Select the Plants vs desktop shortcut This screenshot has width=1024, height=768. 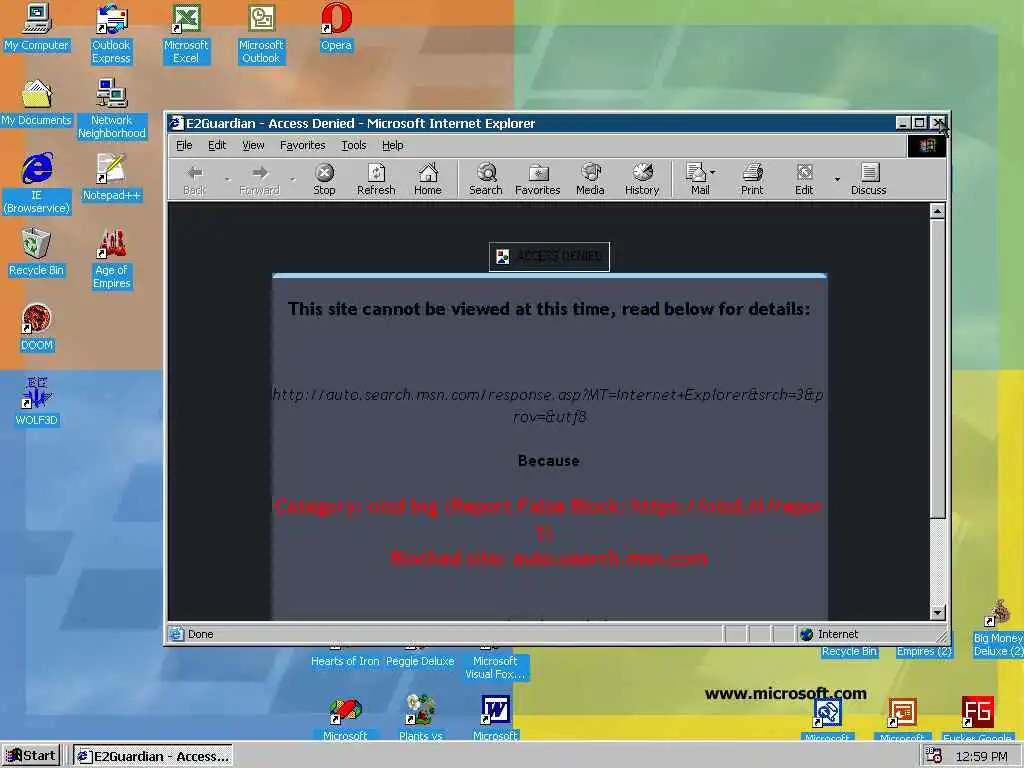[x=421, y=717]
